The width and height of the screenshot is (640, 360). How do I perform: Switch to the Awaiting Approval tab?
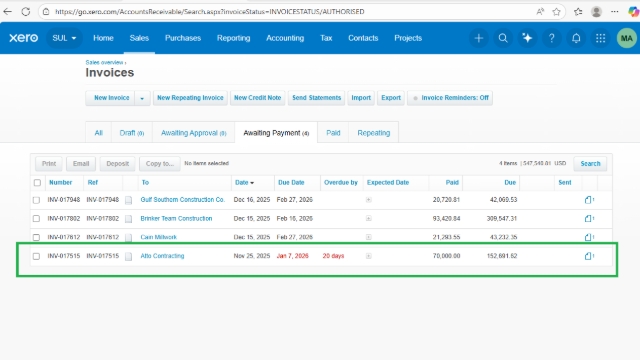click(x=193, y=133)
